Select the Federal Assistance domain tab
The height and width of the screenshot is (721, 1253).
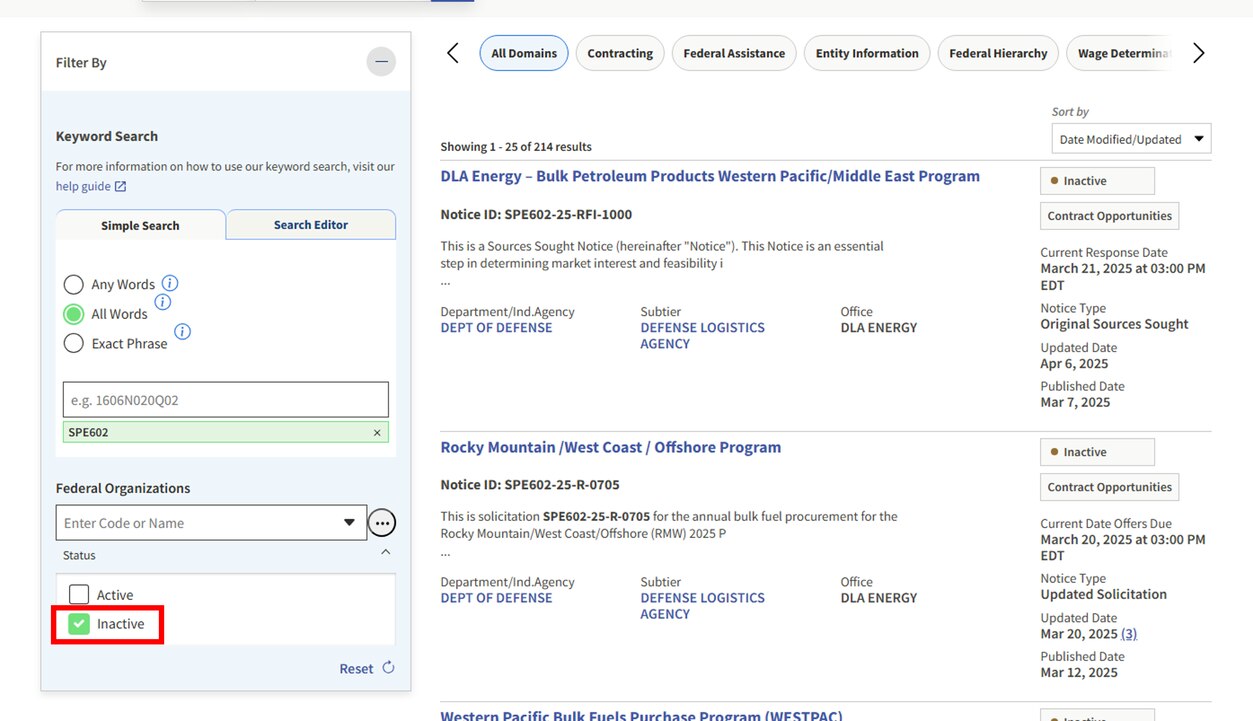pos(734,53)
